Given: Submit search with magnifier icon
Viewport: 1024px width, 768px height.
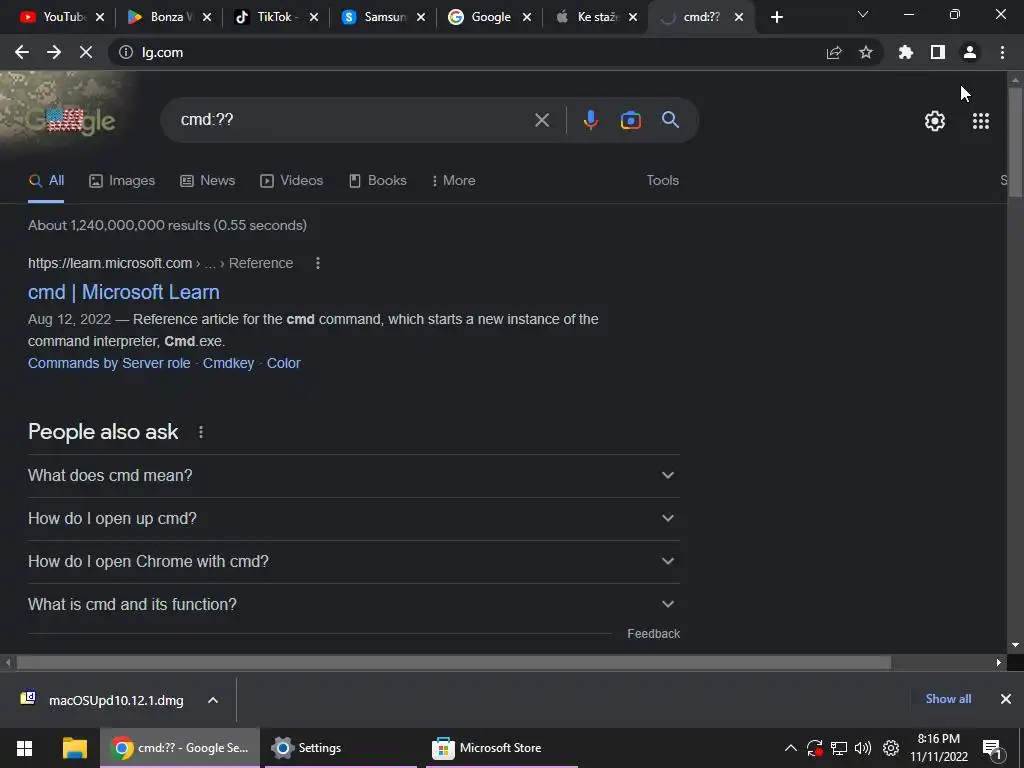Looking at the screenshot, I should [671, 120].
